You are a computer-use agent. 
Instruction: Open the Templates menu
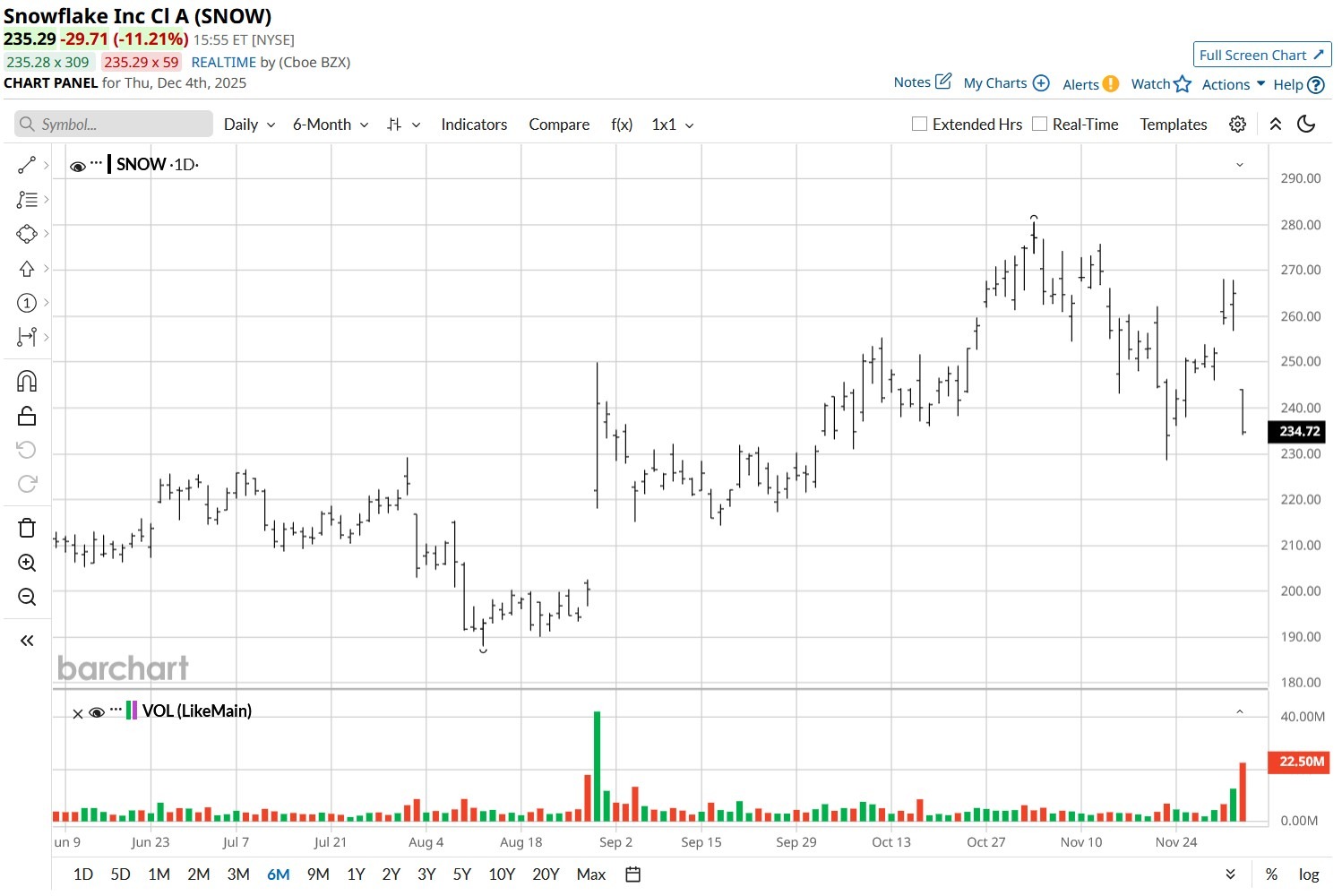(1174, 125)
